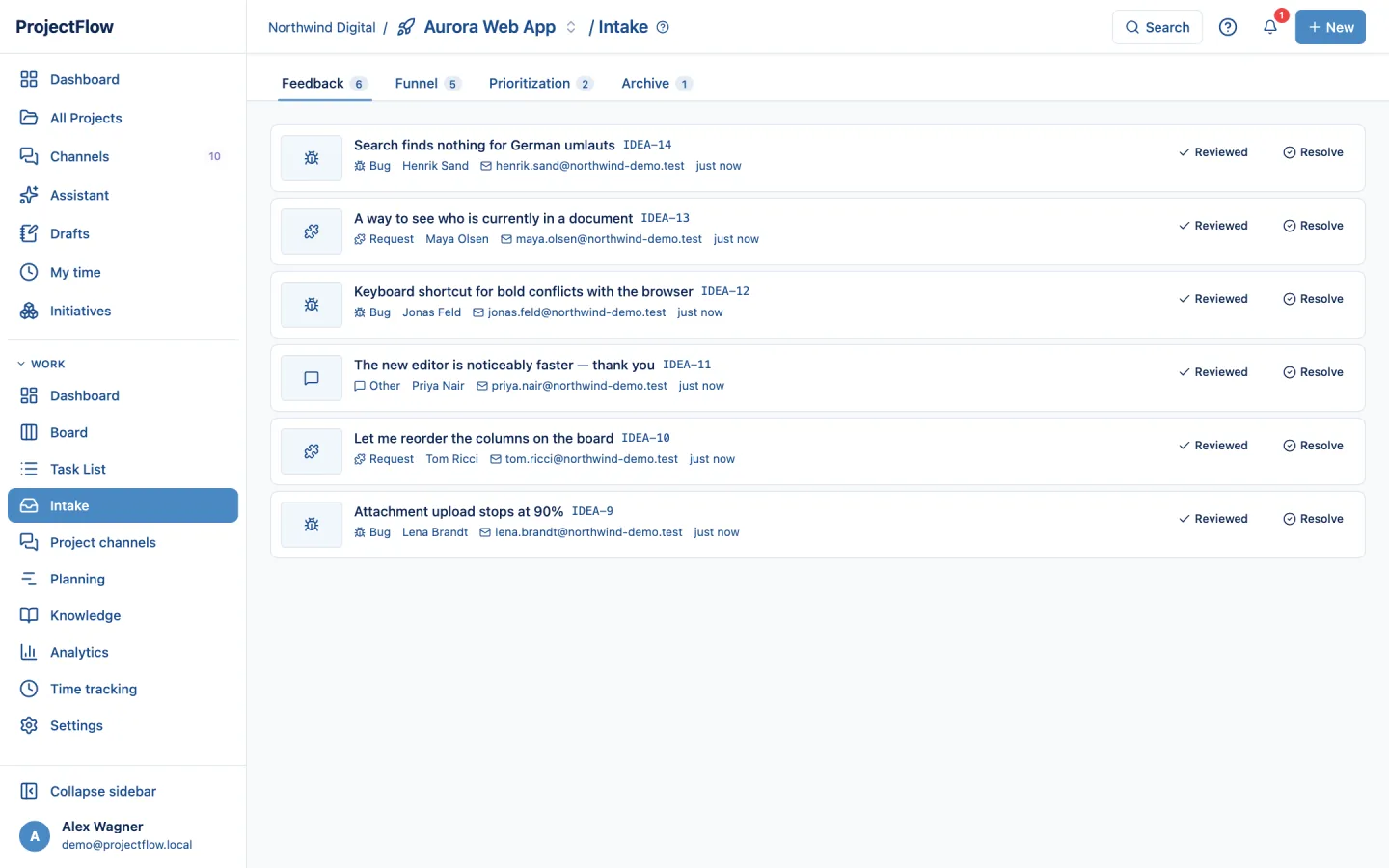Open the bug thumbnail for IDEA-14
This screenshot has height=868, width=1389.
click(x=312, y=158)
